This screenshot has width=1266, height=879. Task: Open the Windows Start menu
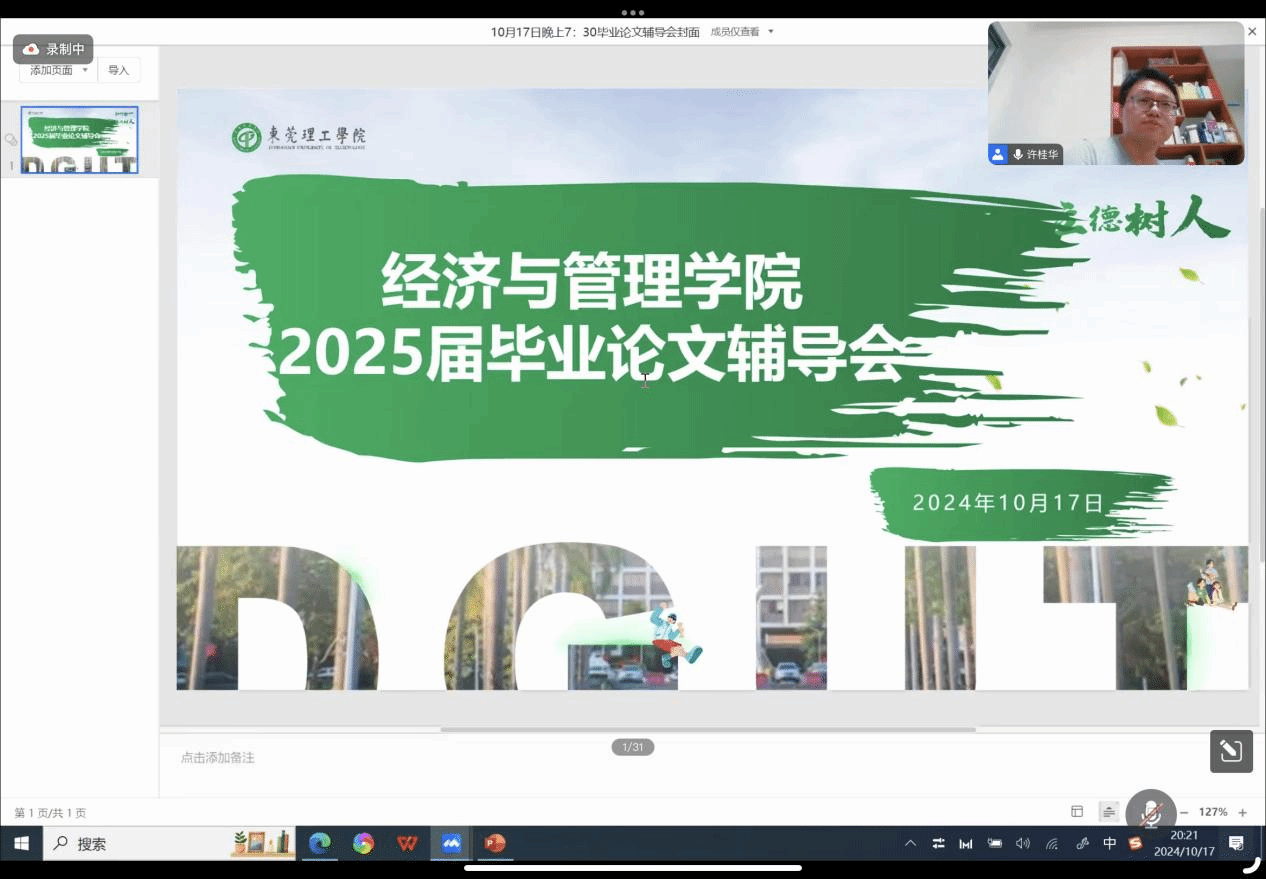(21, 844)
